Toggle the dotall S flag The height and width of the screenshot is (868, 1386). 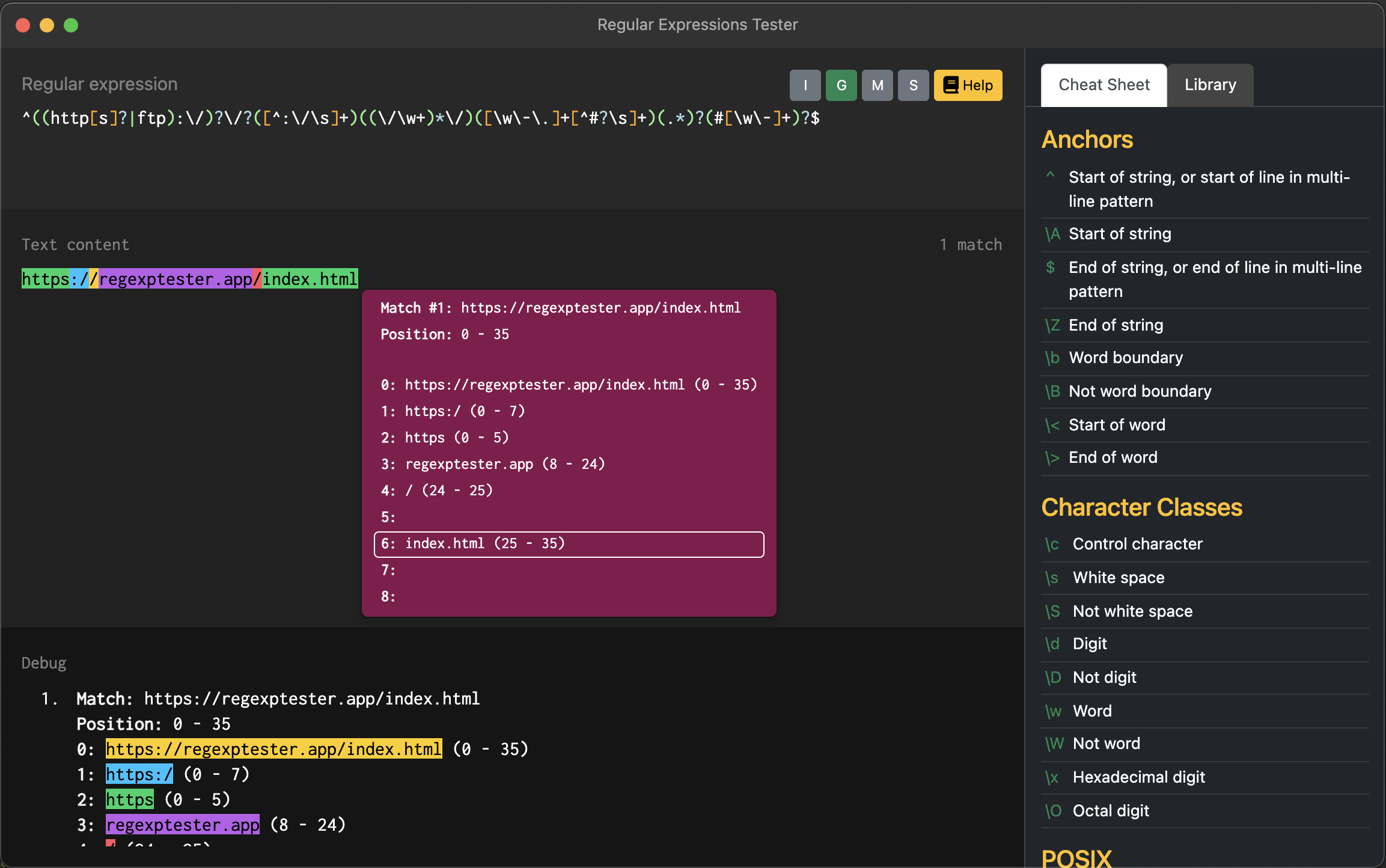[x=913, y=85]
